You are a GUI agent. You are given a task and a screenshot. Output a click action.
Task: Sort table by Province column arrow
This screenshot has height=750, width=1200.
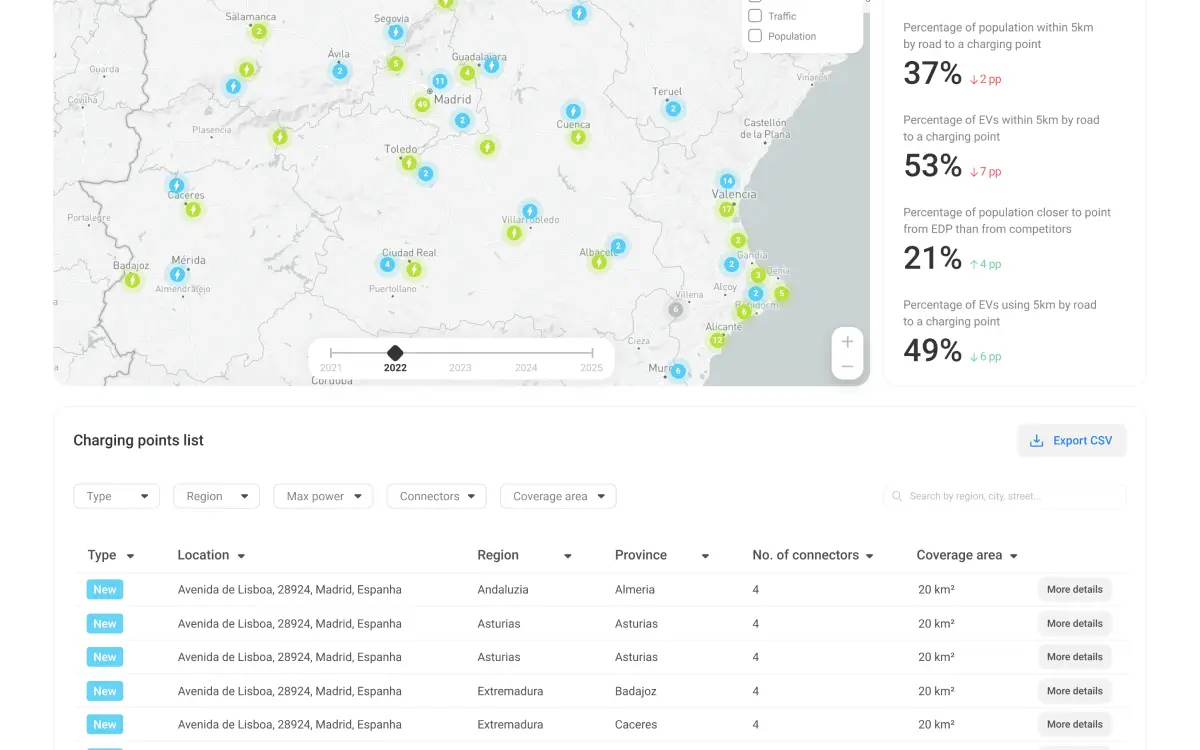pyautogui.click(x=705, y=556)
